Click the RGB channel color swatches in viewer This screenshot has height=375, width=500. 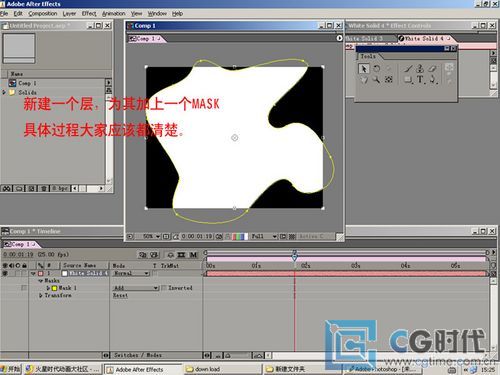point(240,236)
